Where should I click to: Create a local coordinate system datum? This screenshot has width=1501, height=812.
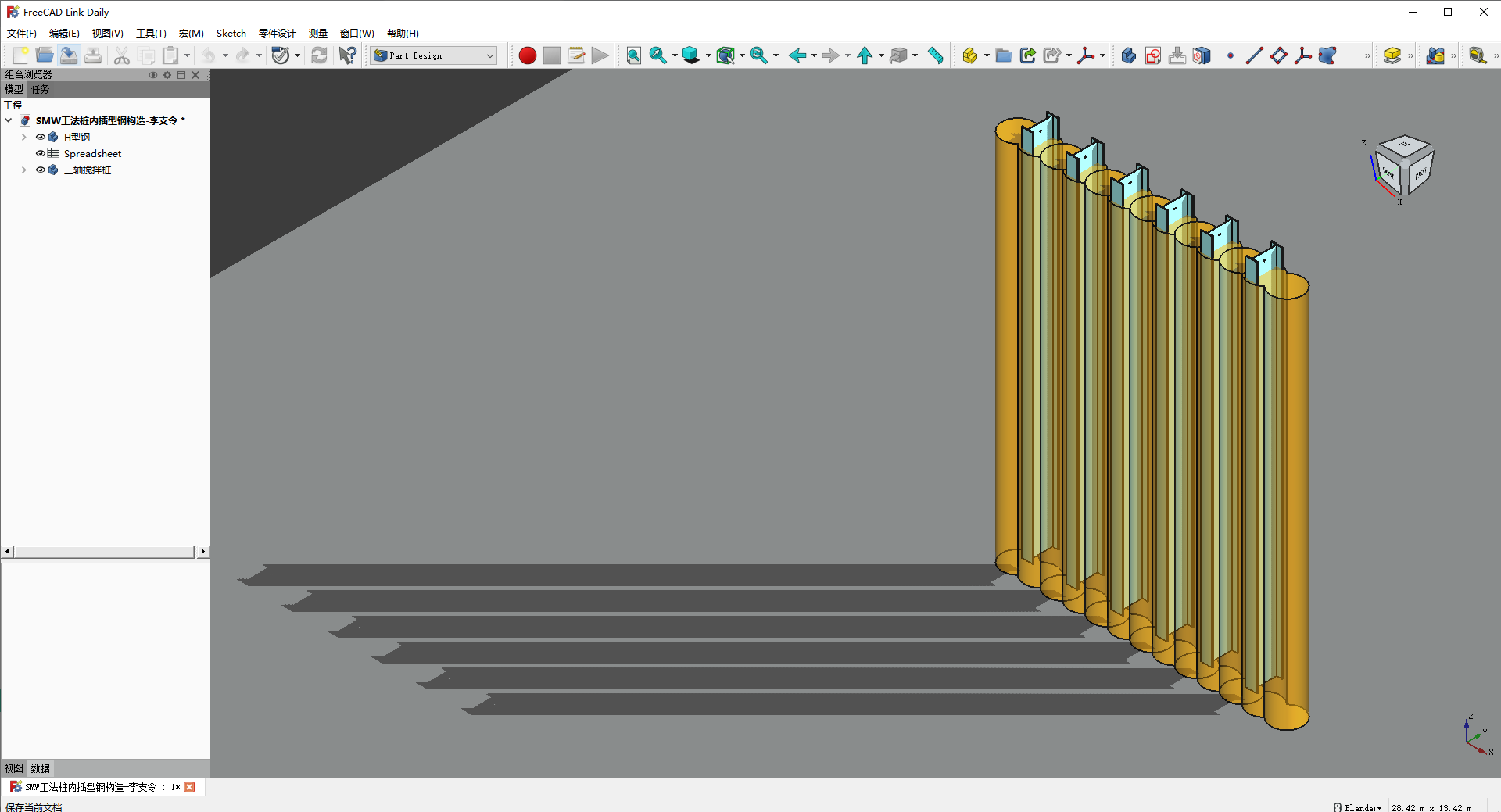tap(1303, 55)
